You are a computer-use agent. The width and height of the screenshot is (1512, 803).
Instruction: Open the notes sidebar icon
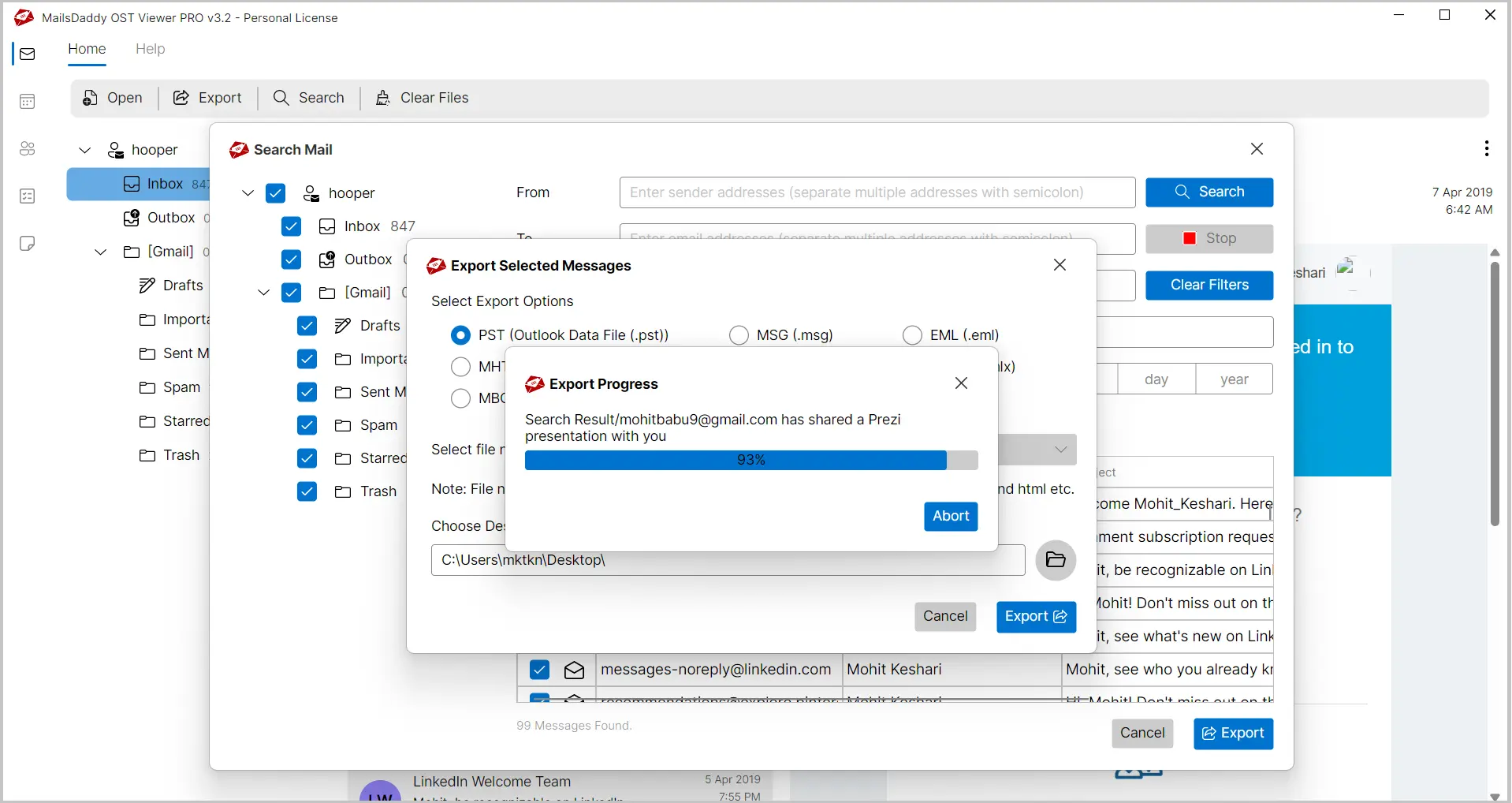tap(28, 244)
